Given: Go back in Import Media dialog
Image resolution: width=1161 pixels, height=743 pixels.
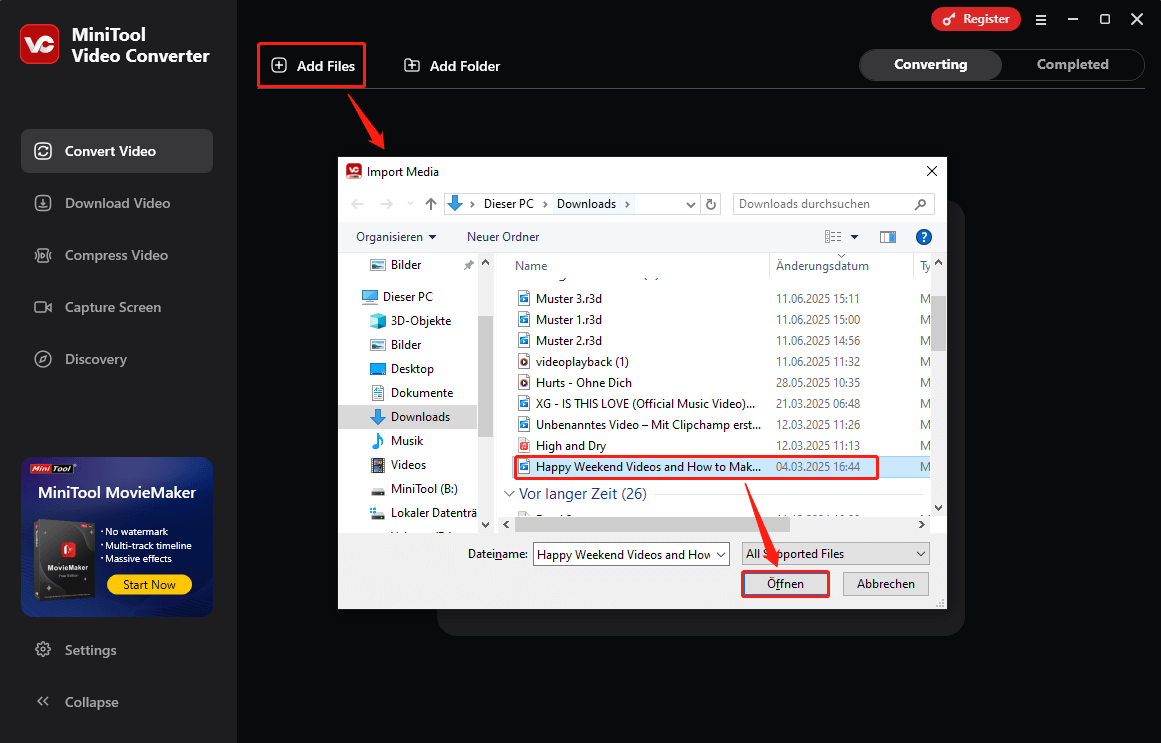Looking at the screenshot, I should coord(357,204).
